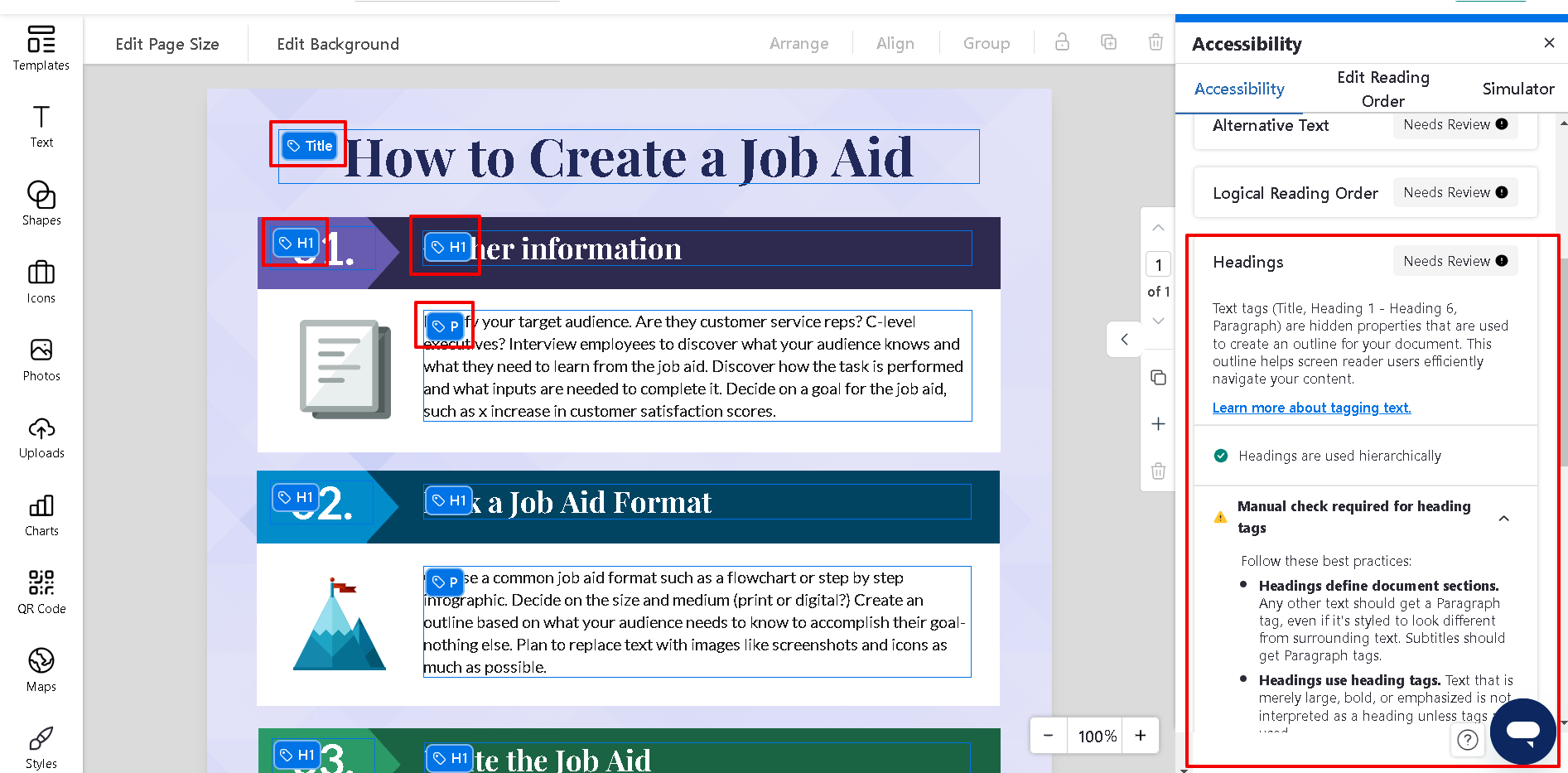Toggle the element lock in the toolbar

(1062, 42)
